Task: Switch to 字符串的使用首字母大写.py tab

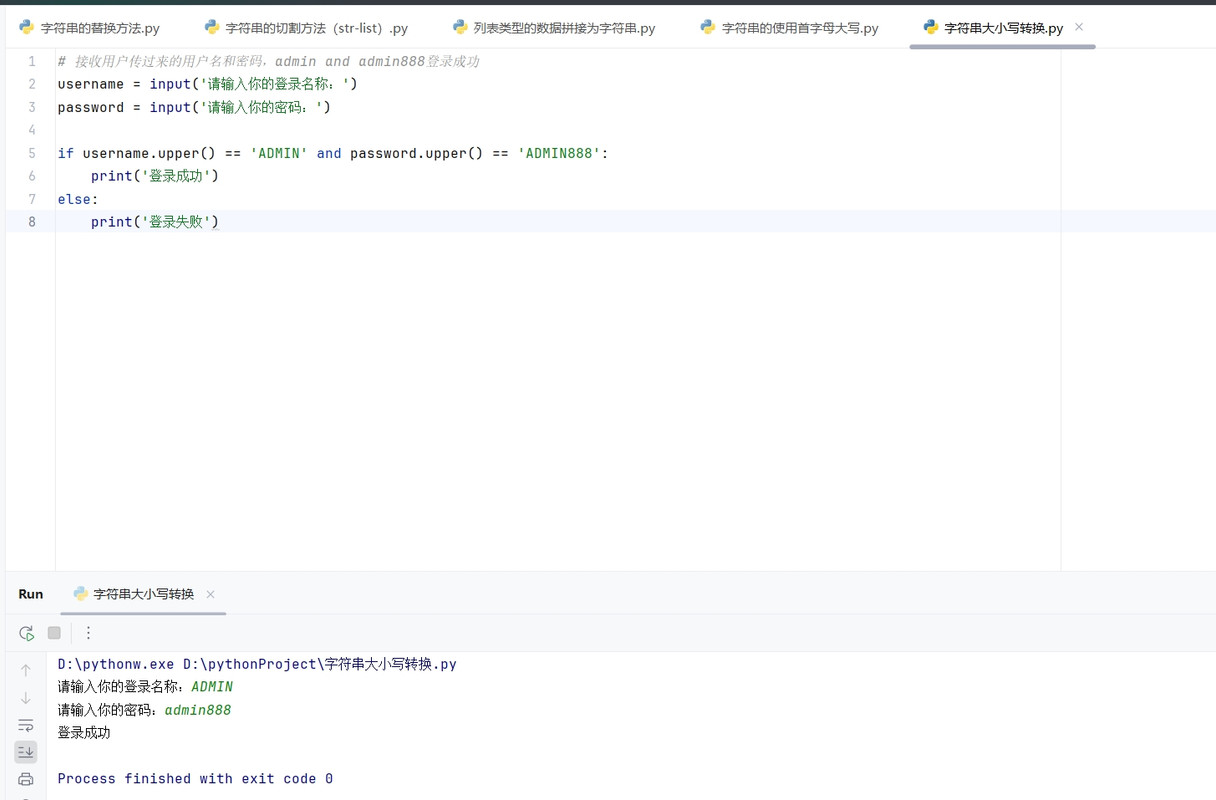Action: coord(790,28)
